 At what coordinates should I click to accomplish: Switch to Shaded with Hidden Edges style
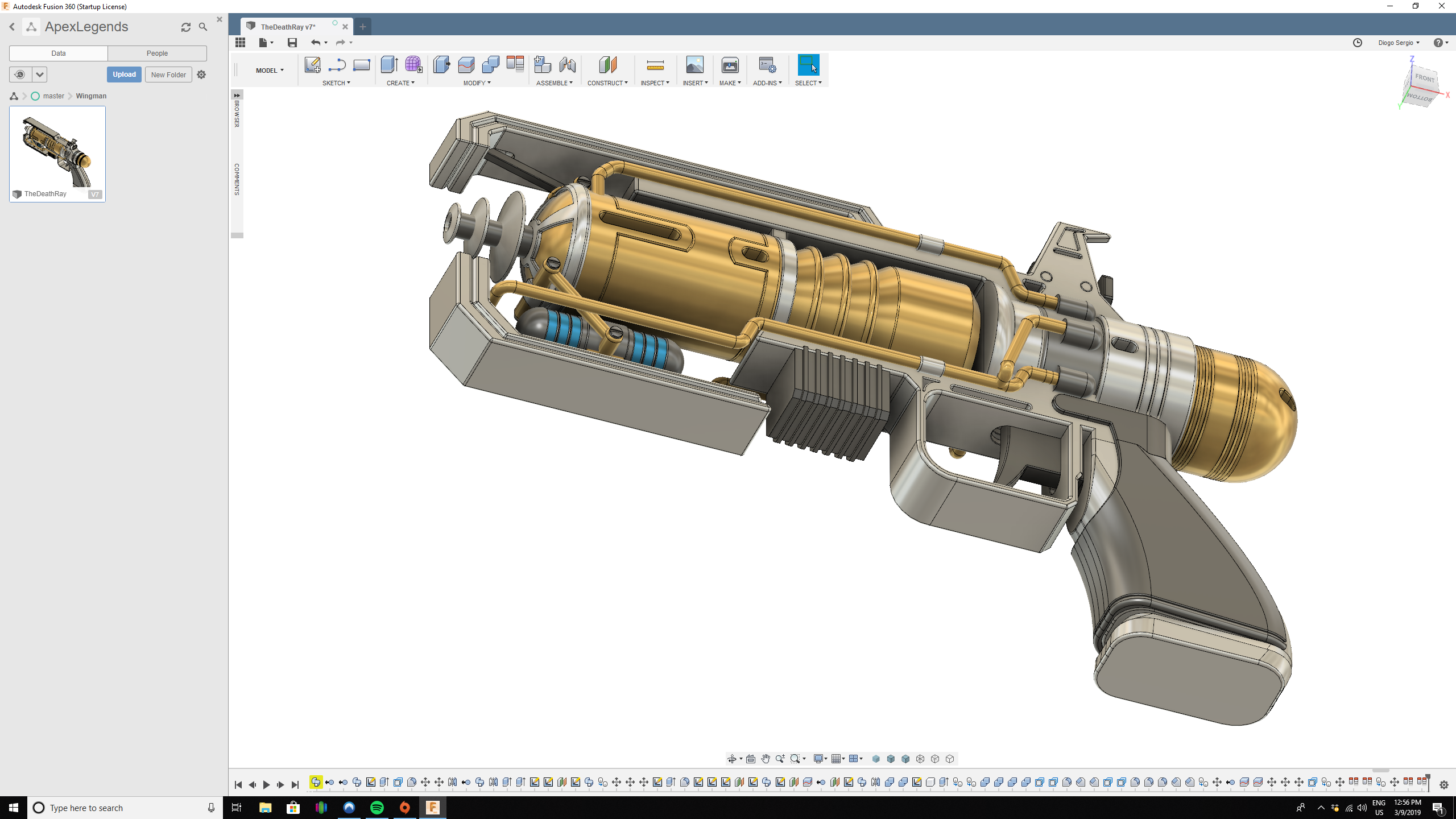[891, 759]
